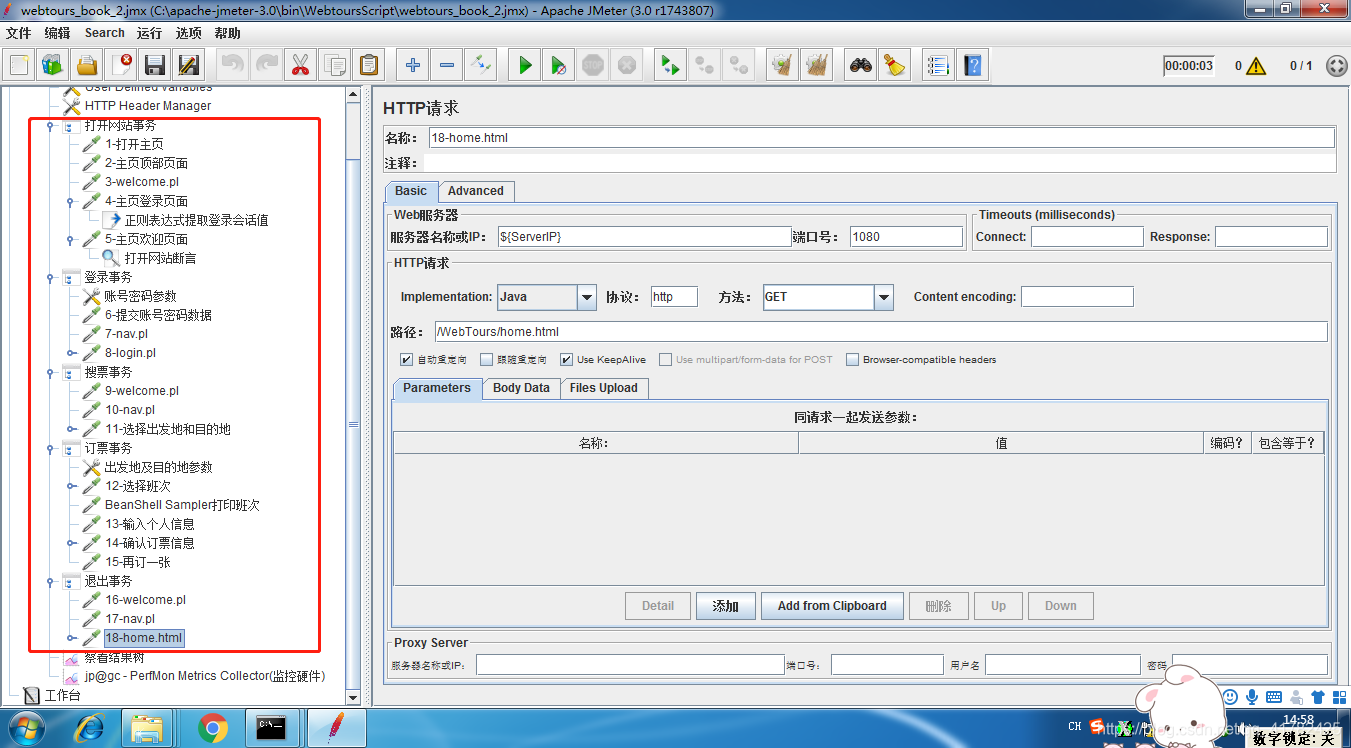
Task: Open the 方法 dropdown showing GET
Action: coord(884,297)
